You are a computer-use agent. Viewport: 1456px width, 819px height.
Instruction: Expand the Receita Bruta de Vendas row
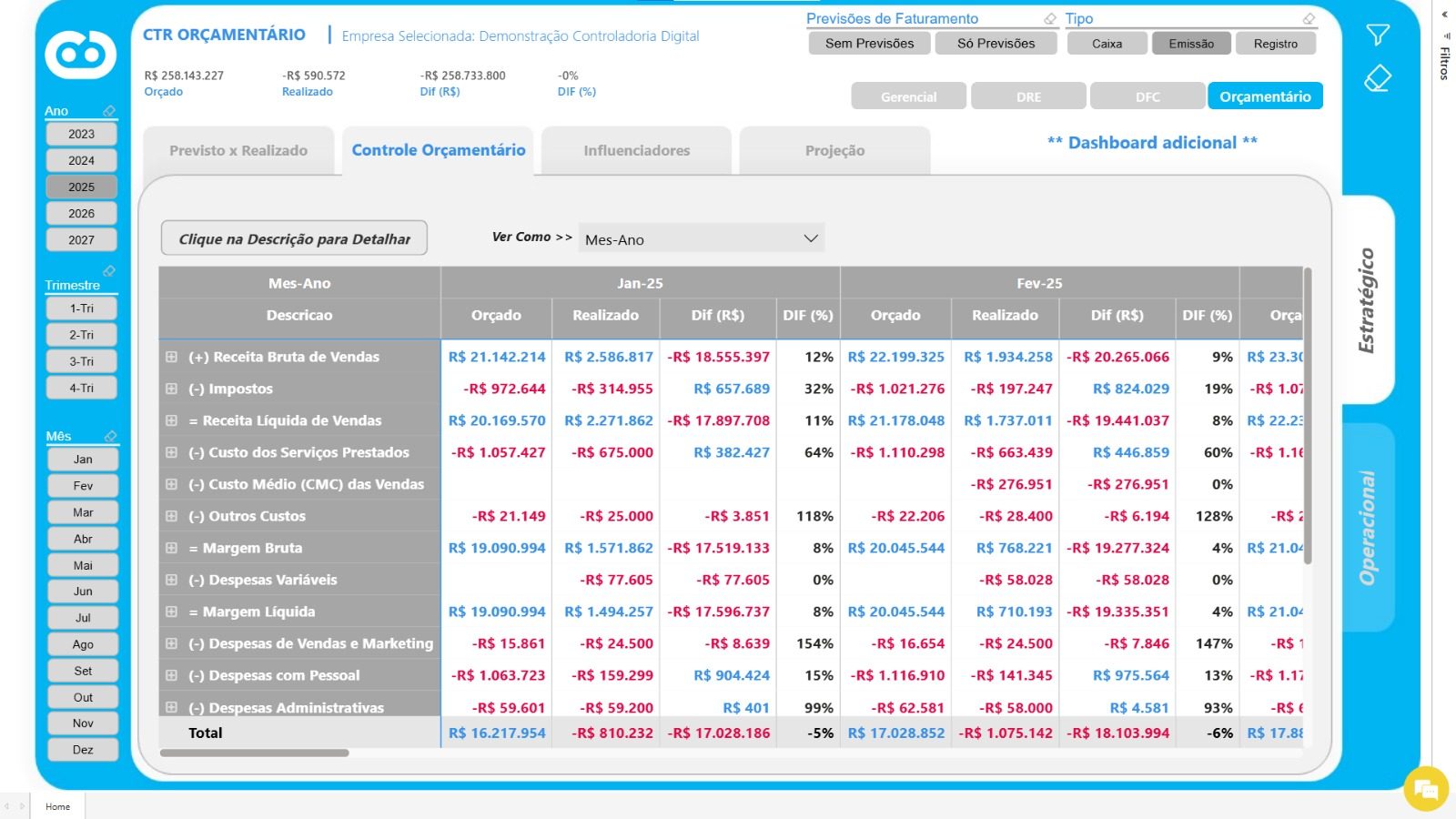171,357
